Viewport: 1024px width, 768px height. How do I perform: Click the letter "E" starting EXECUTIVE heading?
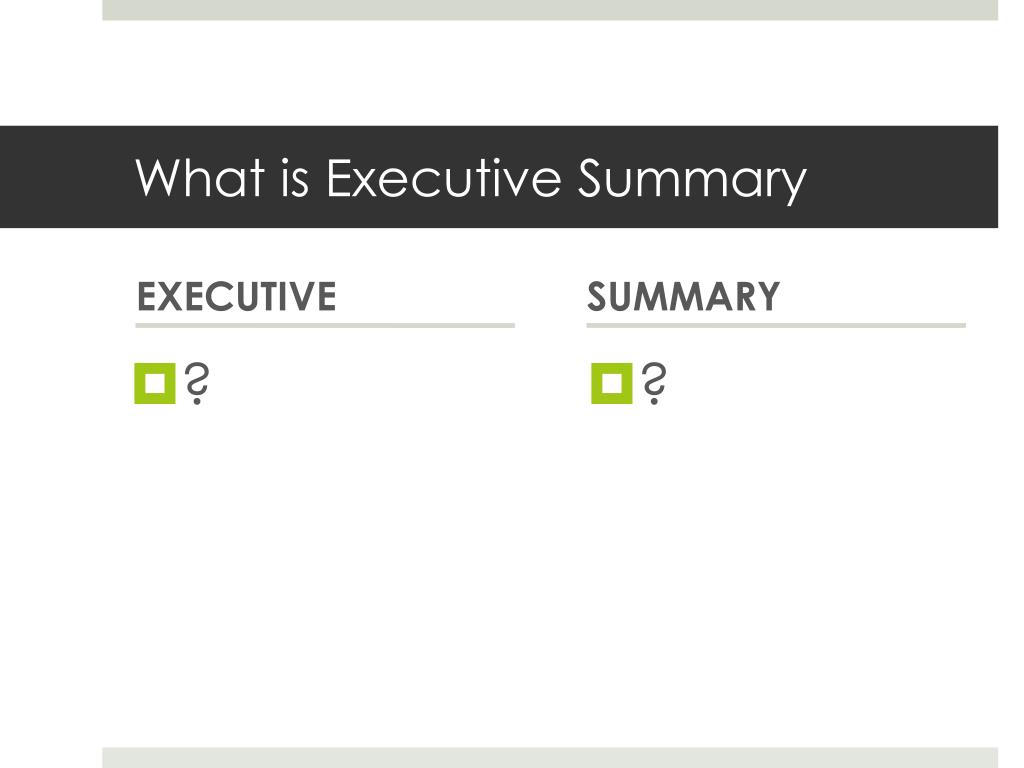(x=146, y=296)
